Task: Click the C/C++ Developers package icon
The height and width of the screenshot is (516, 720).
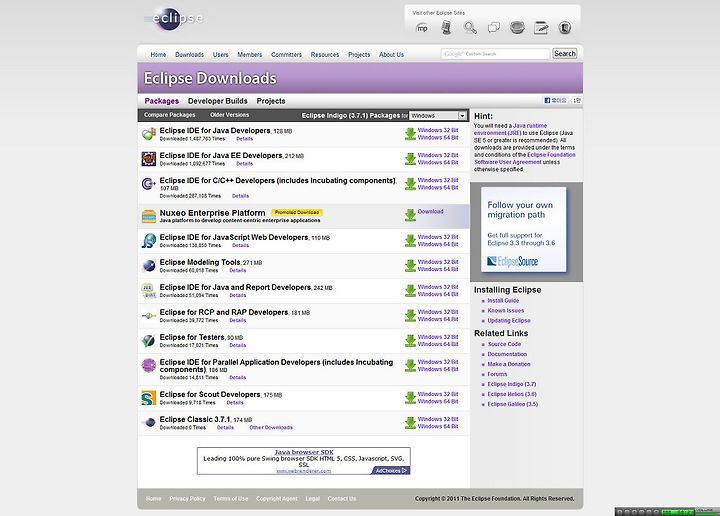Action: click(x=149, y=184)
